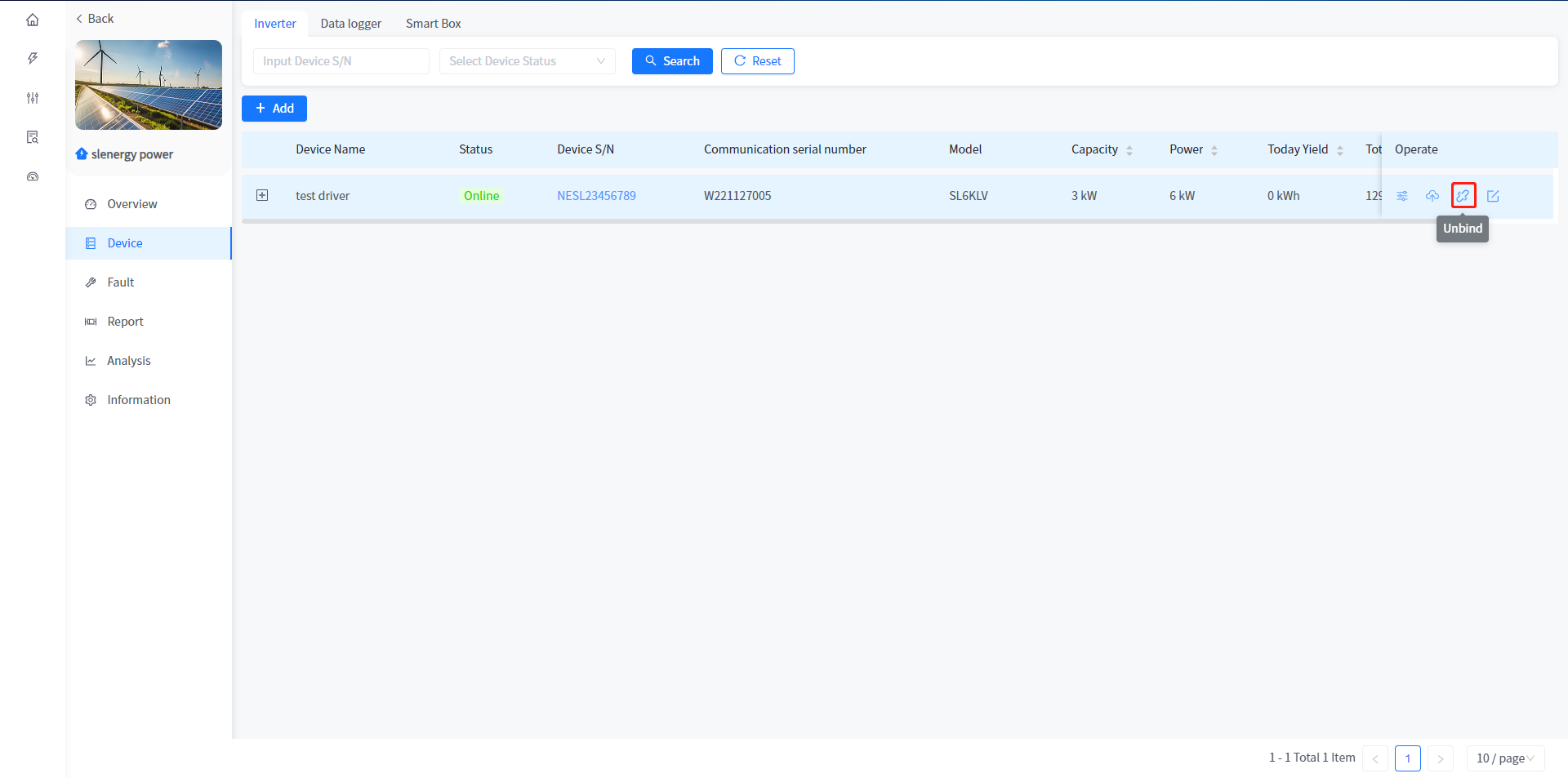Open the Fault menu item
This screenshot has width=1568, height=778.
pyautogui.click(x=121, y=282)
